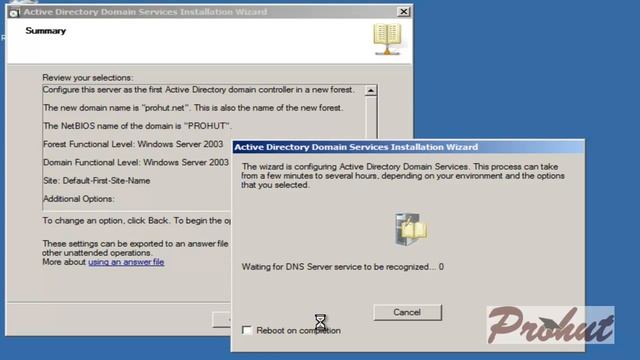Cancel the Active Directory configuration

407,312
